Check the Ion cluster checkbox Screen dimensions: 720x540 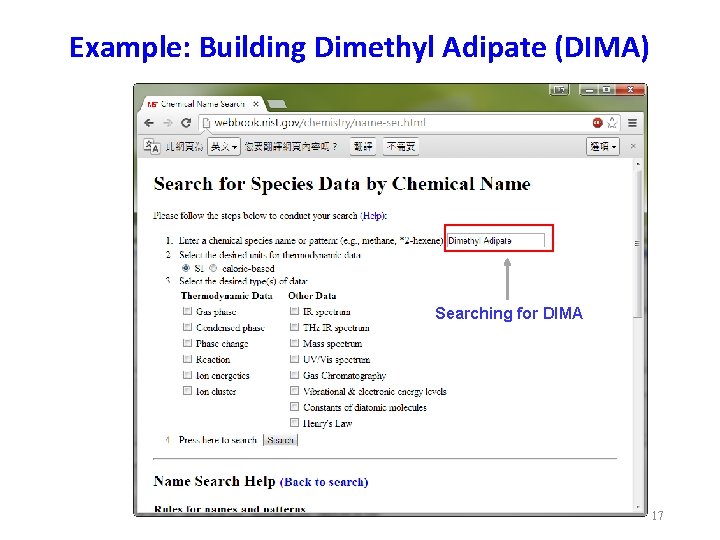click(187, 391)
